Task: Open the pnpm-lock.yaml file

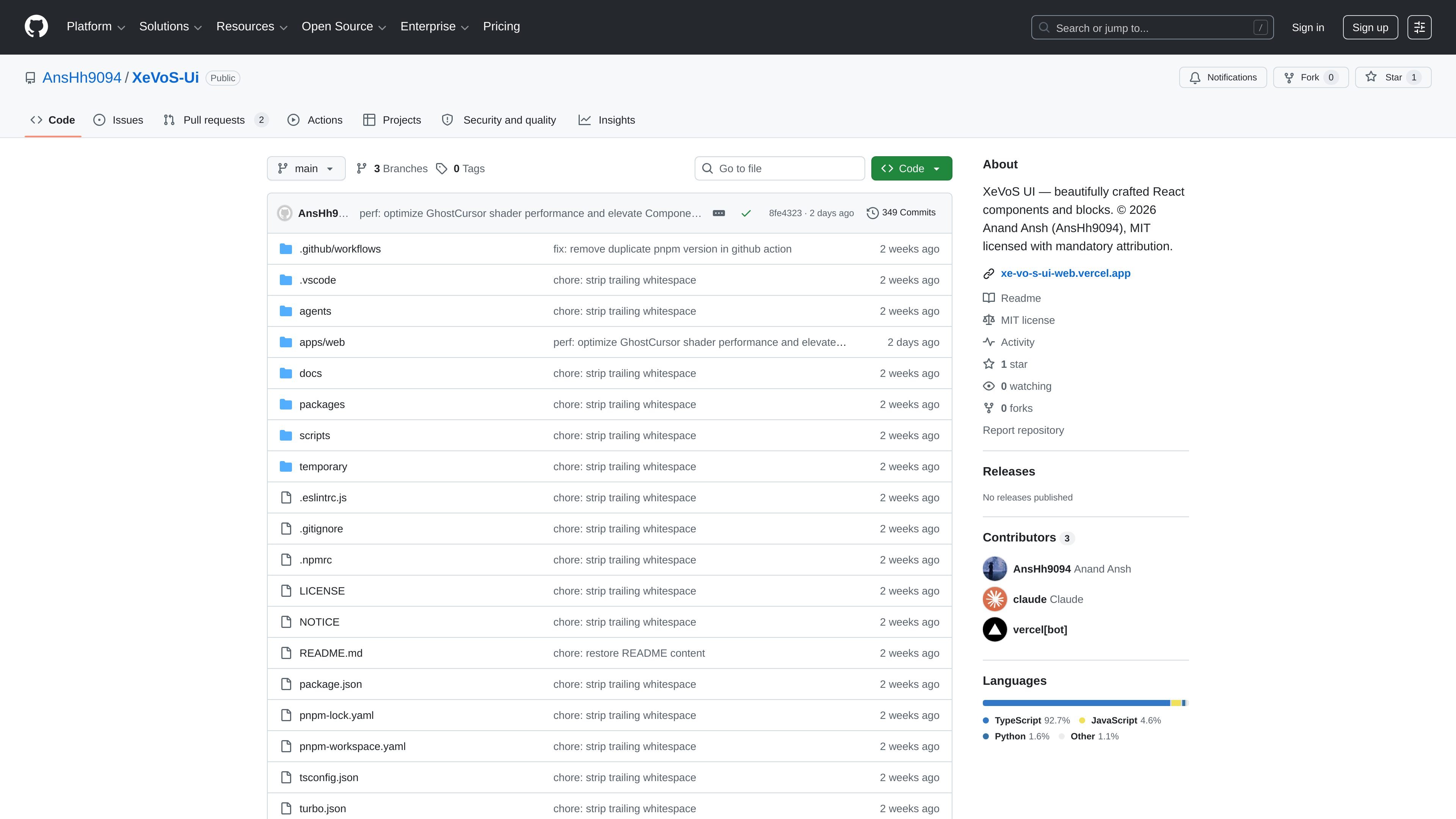Action: click(336, 715)
